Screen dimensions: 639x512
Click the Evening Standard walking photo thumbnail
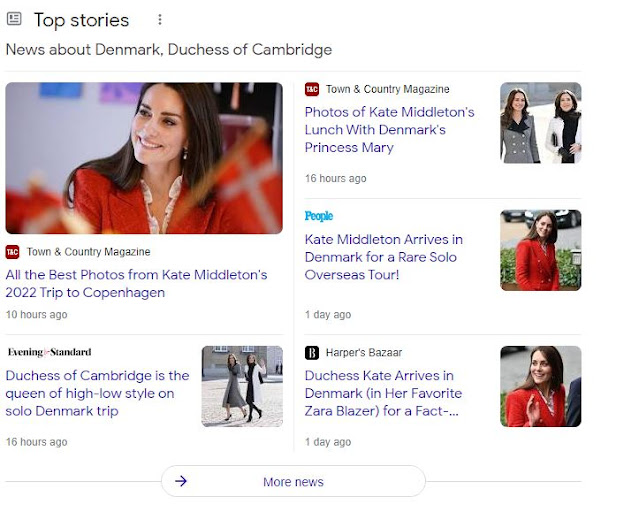(242, 387)
